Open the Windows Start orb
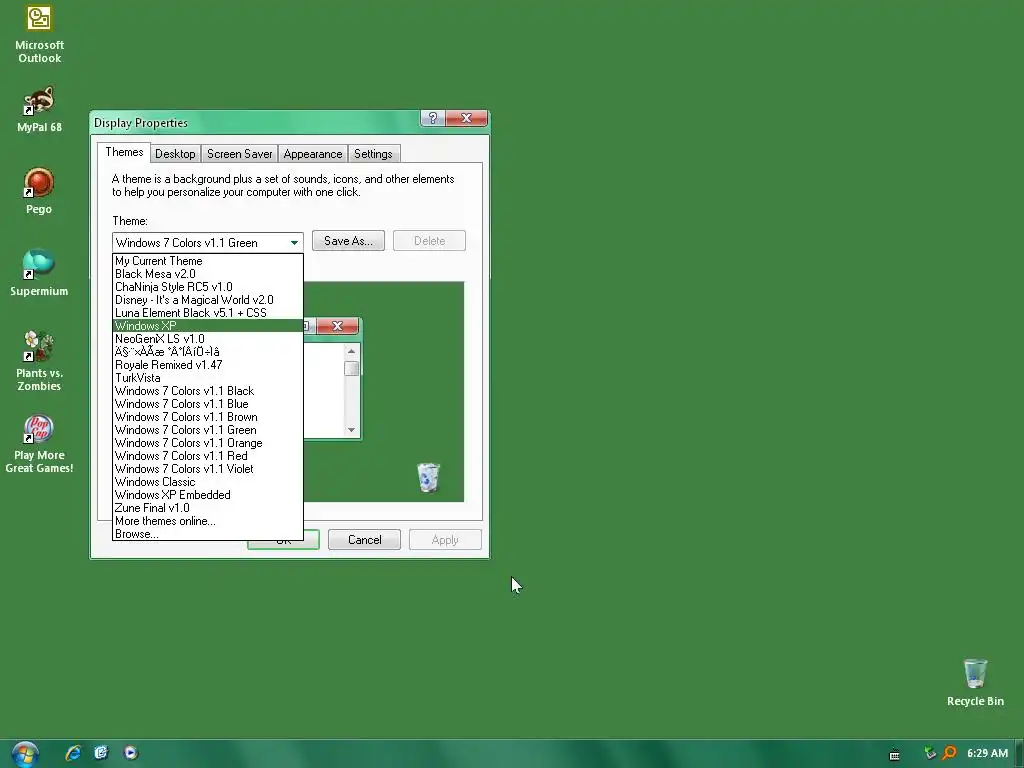Viewport: 1024px width, 768px height. pyautogui.click(x=25, y=754)
